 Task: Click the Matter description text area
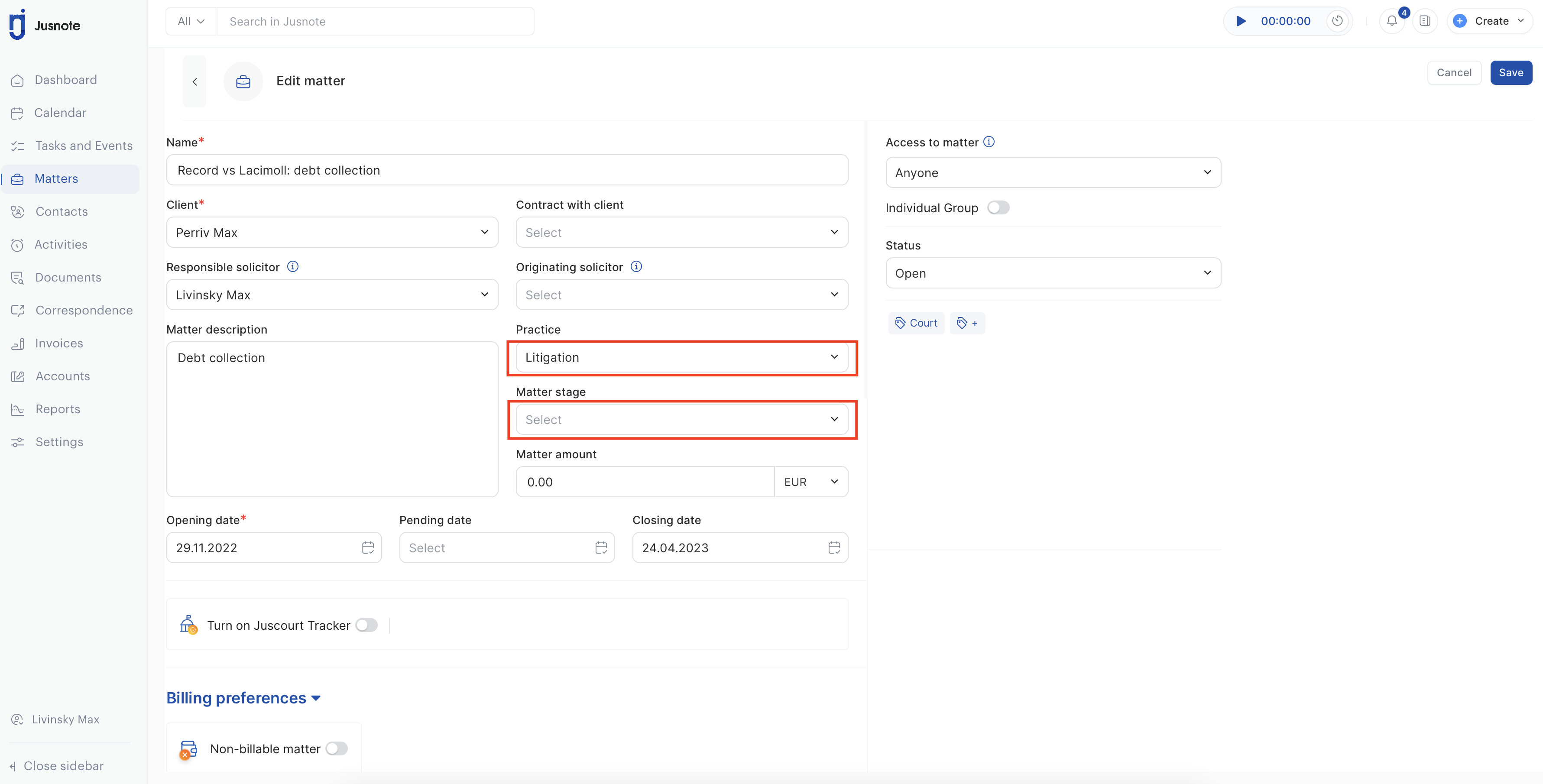(x=332, y=419)
